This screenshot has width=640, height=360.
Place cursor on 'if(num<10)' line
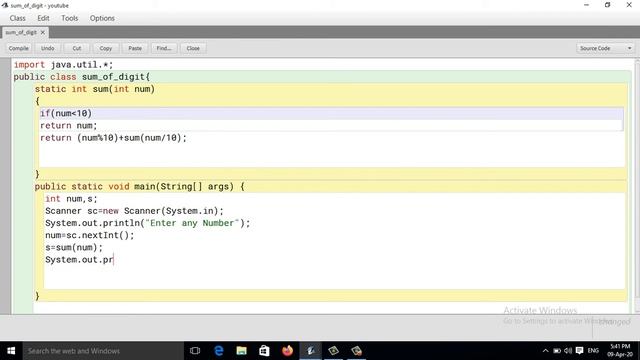pos(66,113)
